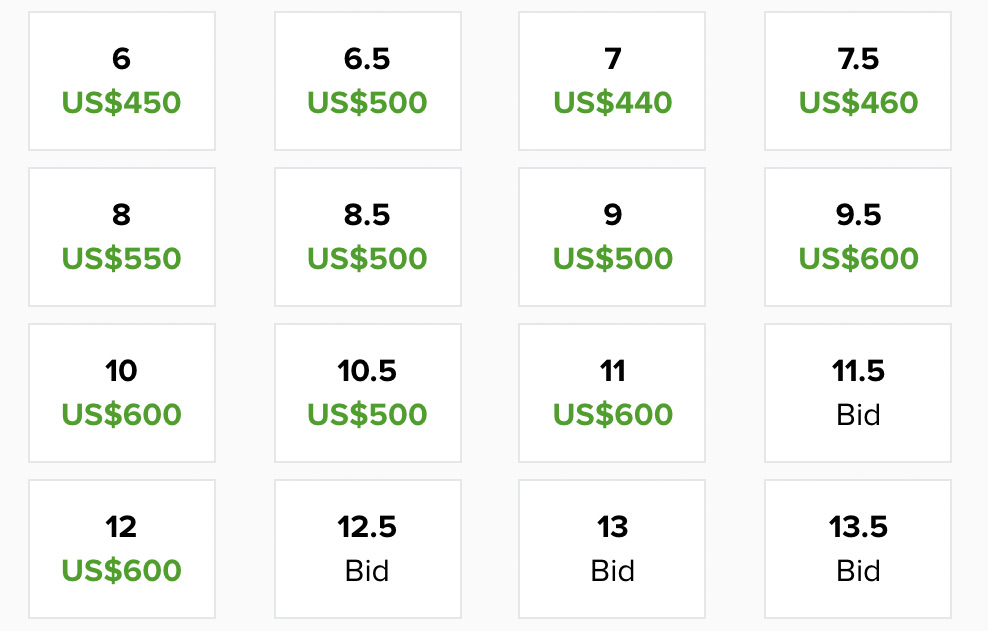Image resolution: width=988 pixels, height=631 pixels.
Task: Select size 9.5 for US$600
Action: [858, 237]
